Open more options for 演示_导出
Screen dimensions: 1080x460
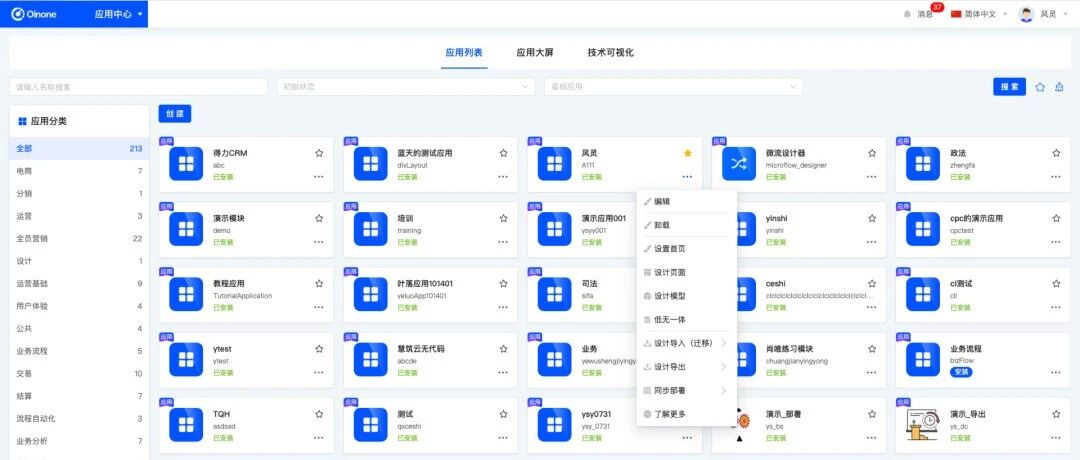coord(1056,438)
